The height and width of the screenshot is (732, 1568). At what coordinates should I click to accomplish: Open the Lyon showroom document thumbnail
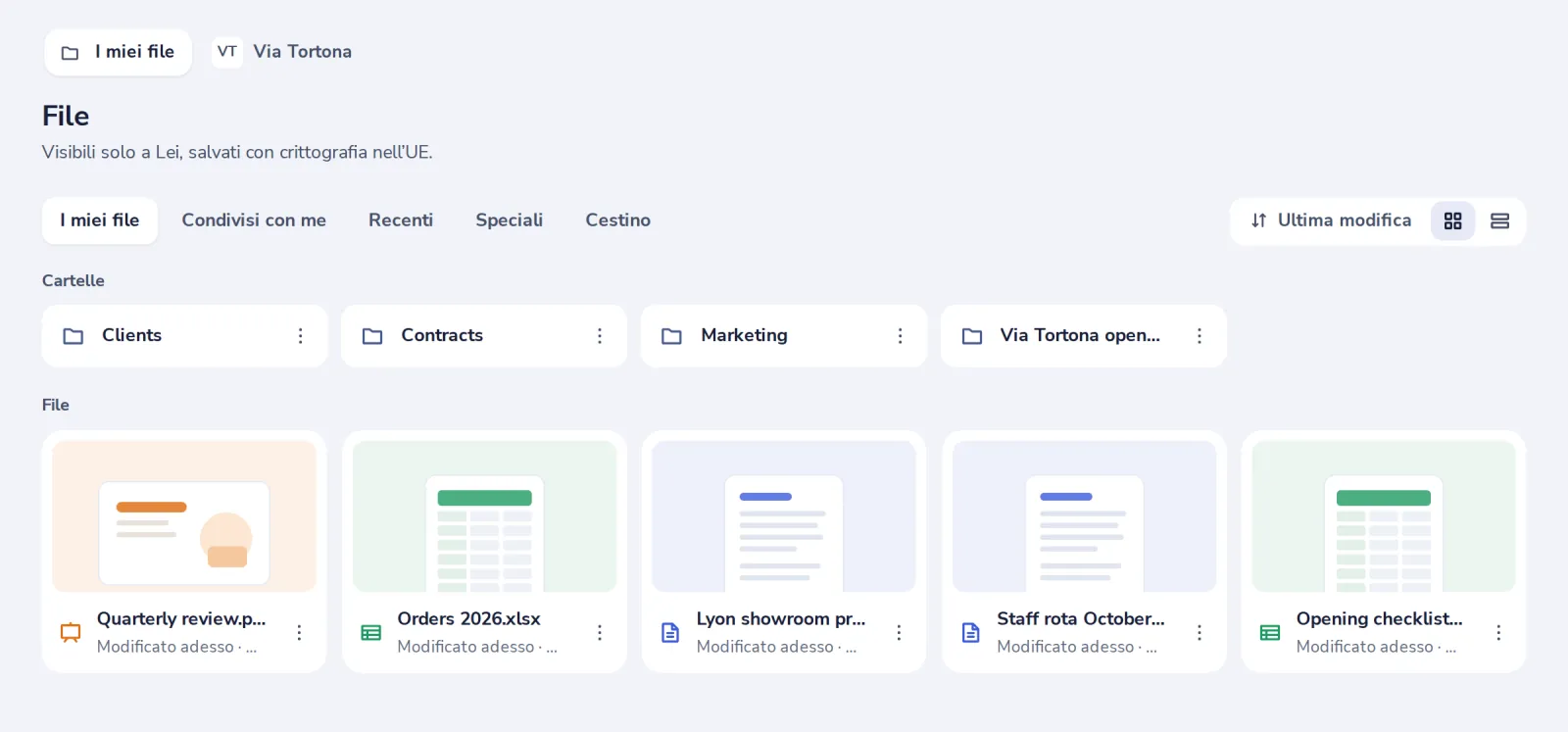[784, 516]
